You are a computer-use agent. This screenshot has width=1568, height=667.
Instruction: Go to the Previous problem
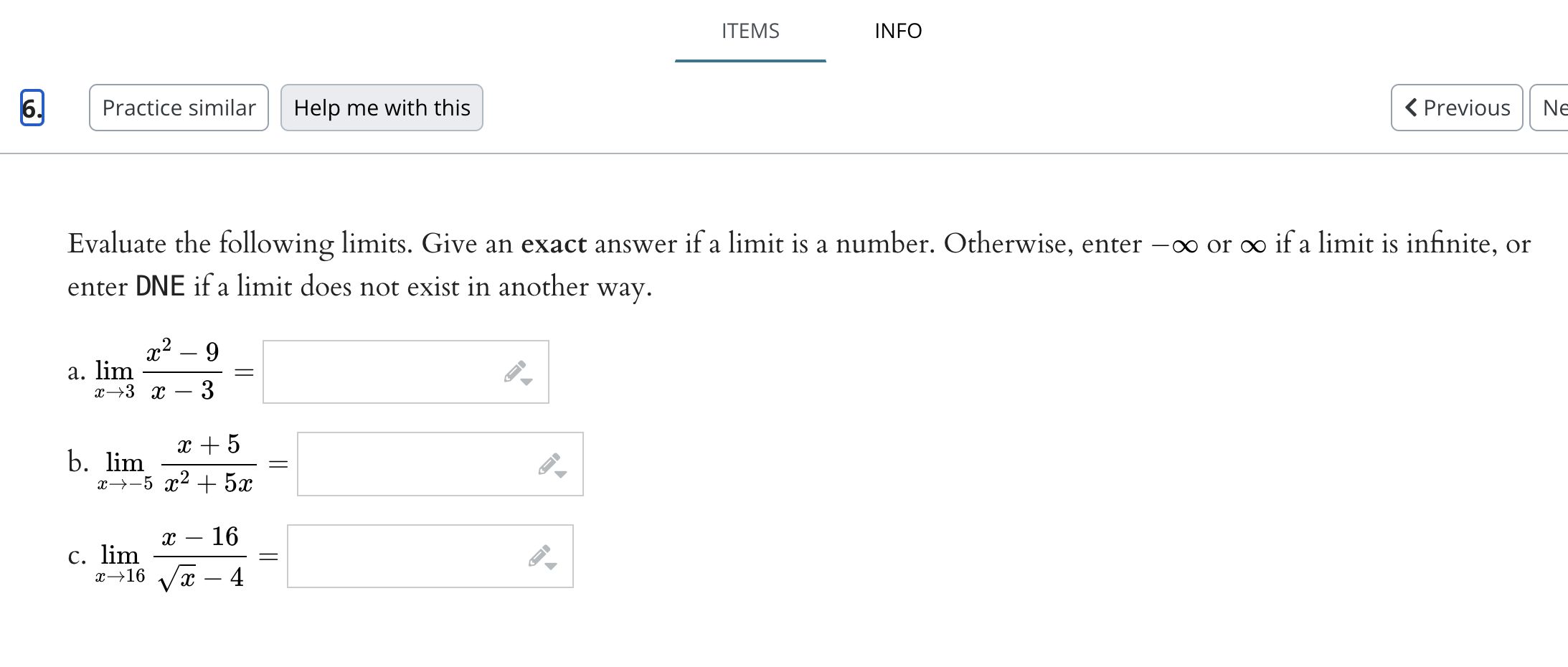(1458, 108)
